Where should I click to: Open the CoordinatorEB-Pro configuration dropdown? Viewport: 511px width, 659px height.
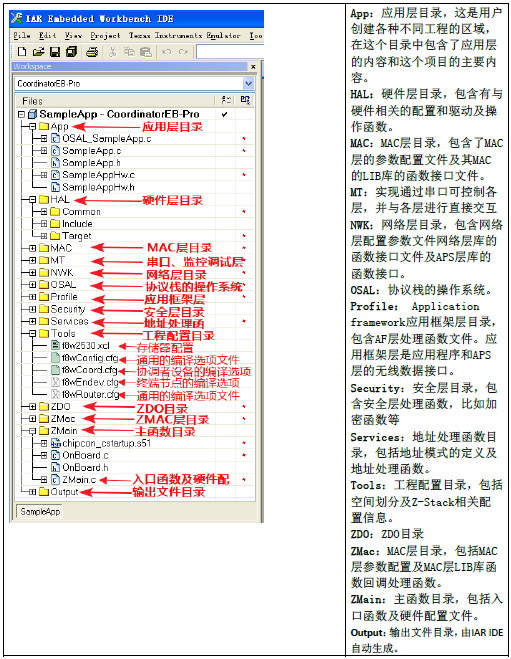pyautogui.click(x=248, y=83)
